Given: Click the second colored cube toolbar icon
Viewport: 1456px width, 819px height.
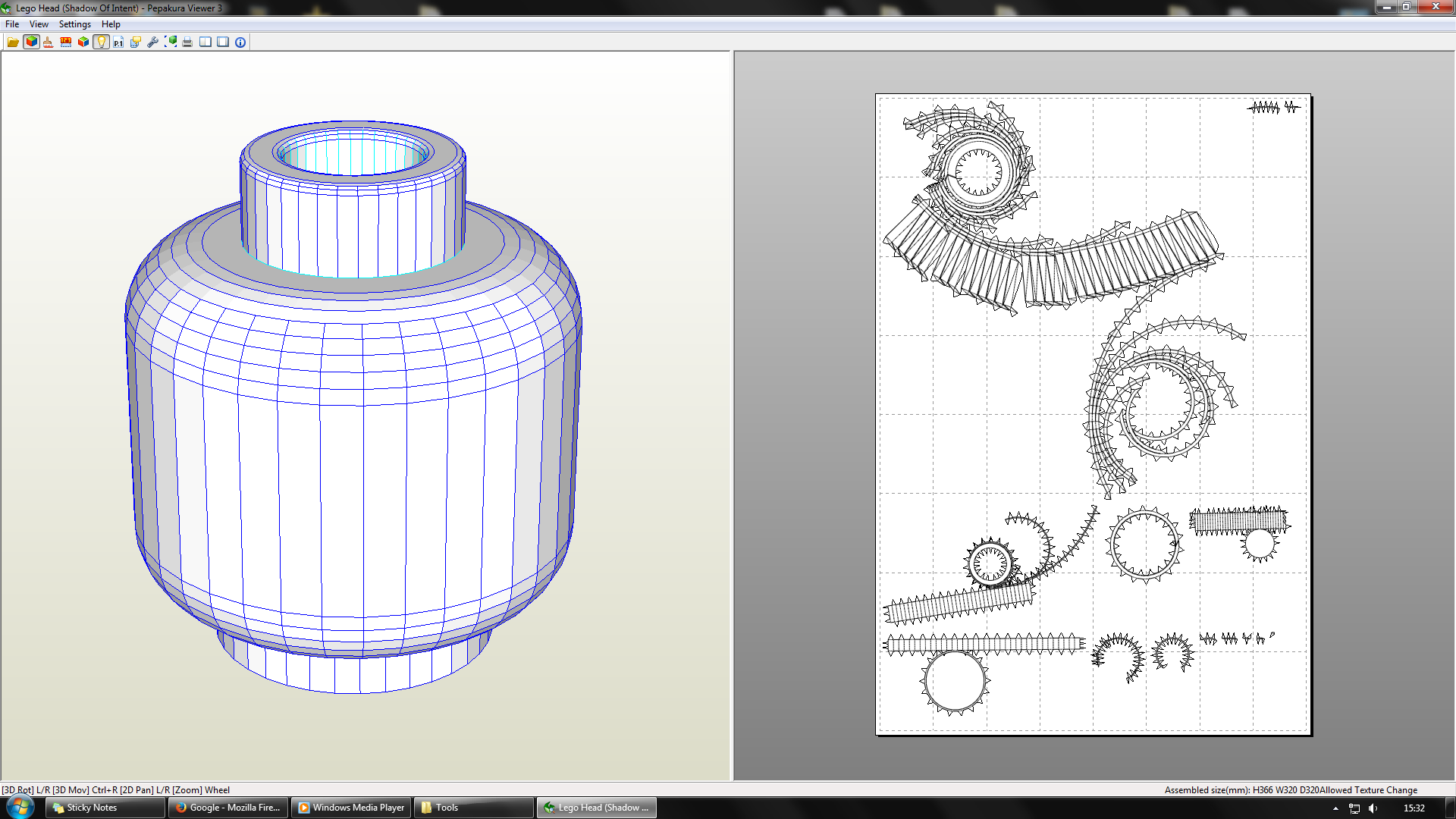Looking at the screenshot, I should (x=83, y=42).
